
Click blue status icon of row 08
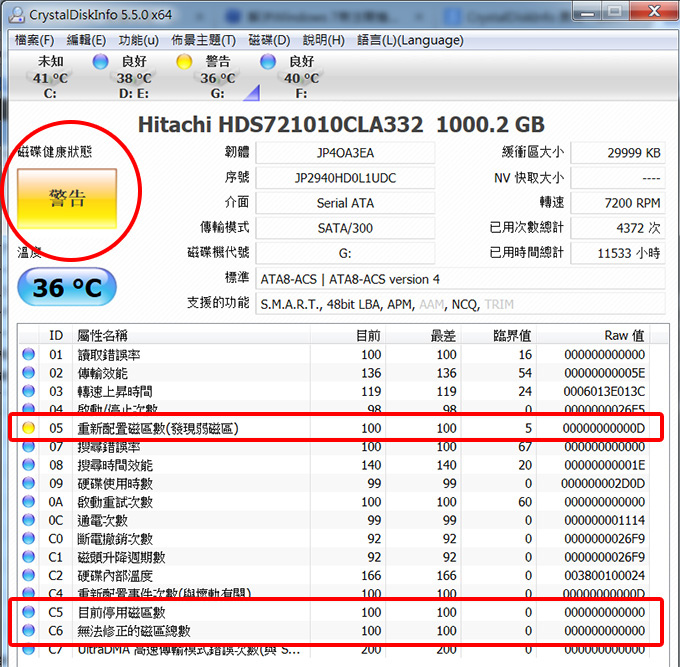[x=29, y=465]
